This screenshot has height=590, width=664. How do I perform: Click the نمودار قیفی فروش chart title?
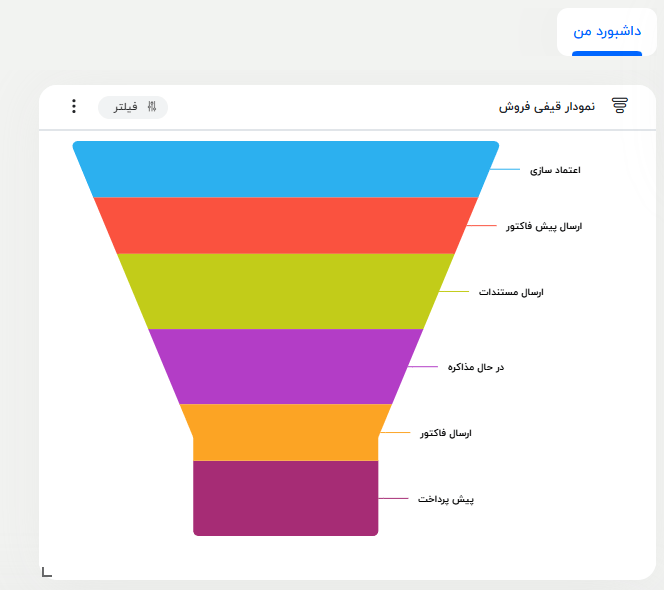546,106
